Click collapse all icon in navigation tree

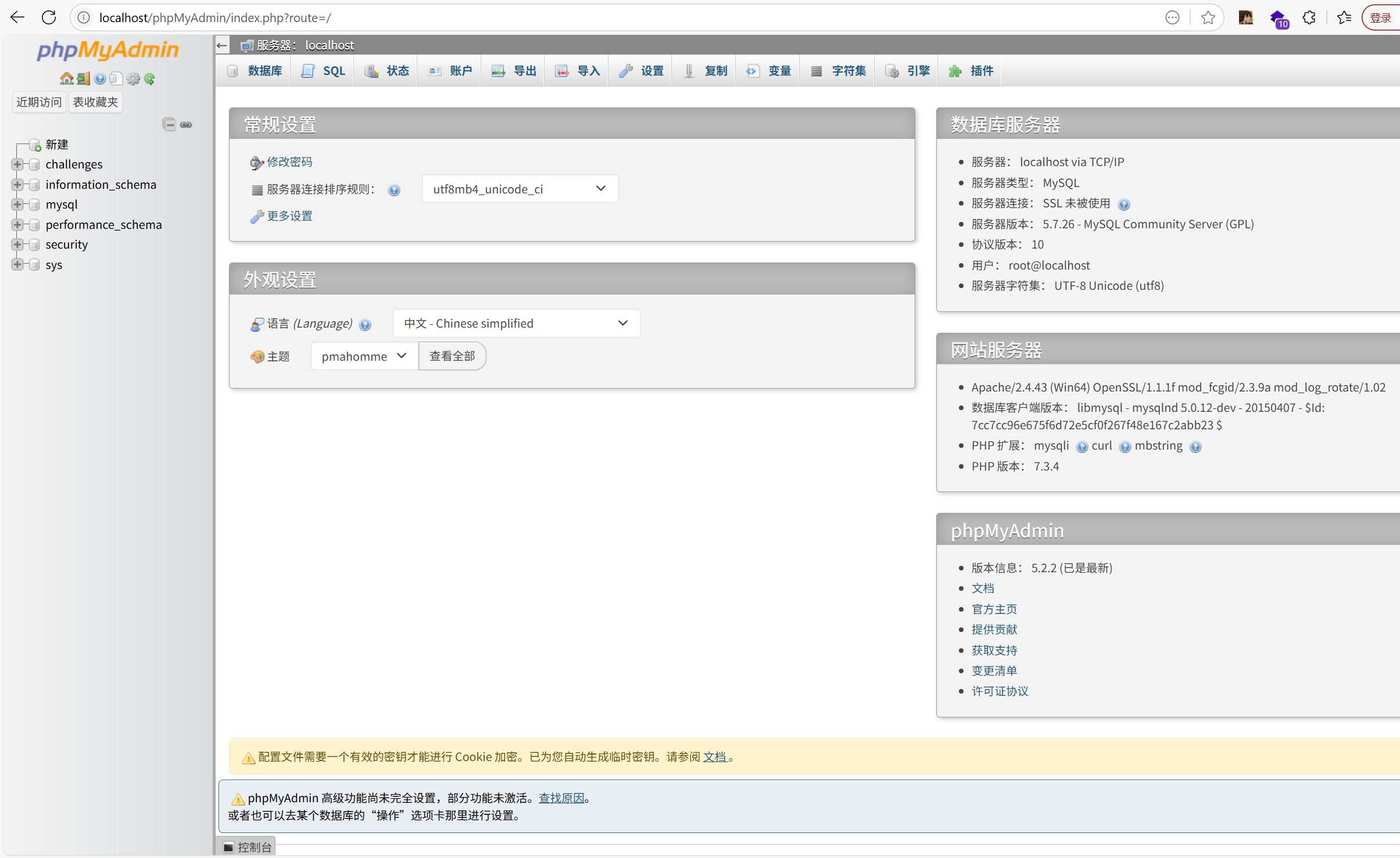coord(169,124)
